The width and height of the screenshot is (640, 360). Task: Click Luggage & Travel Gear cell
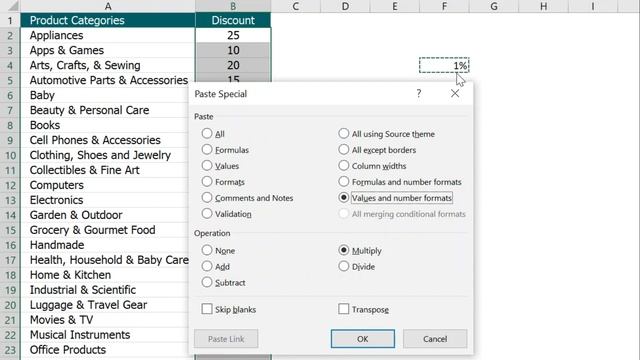pos(105,305)
